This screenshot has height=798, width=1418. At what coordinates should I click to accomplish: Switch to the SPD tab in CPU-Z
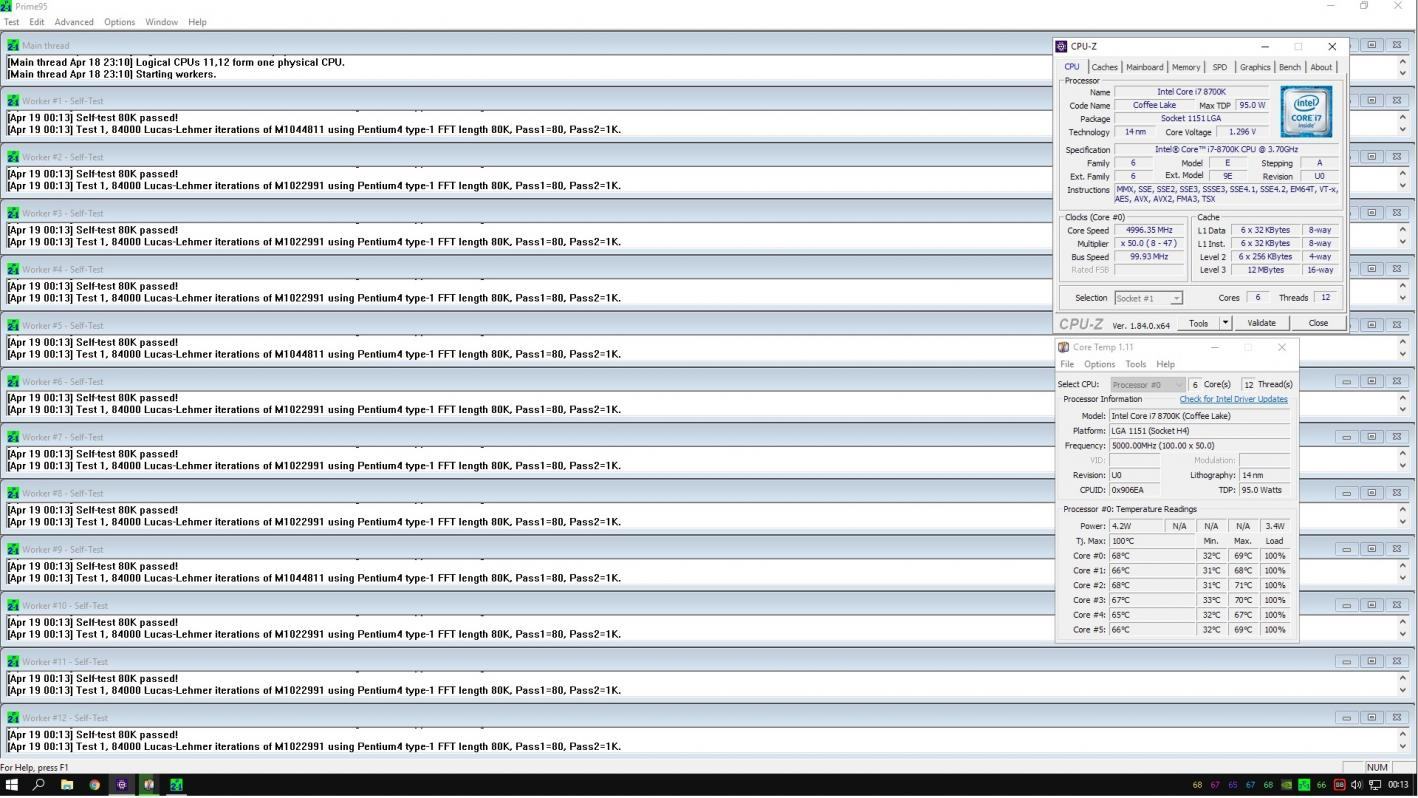[1220, 67]
